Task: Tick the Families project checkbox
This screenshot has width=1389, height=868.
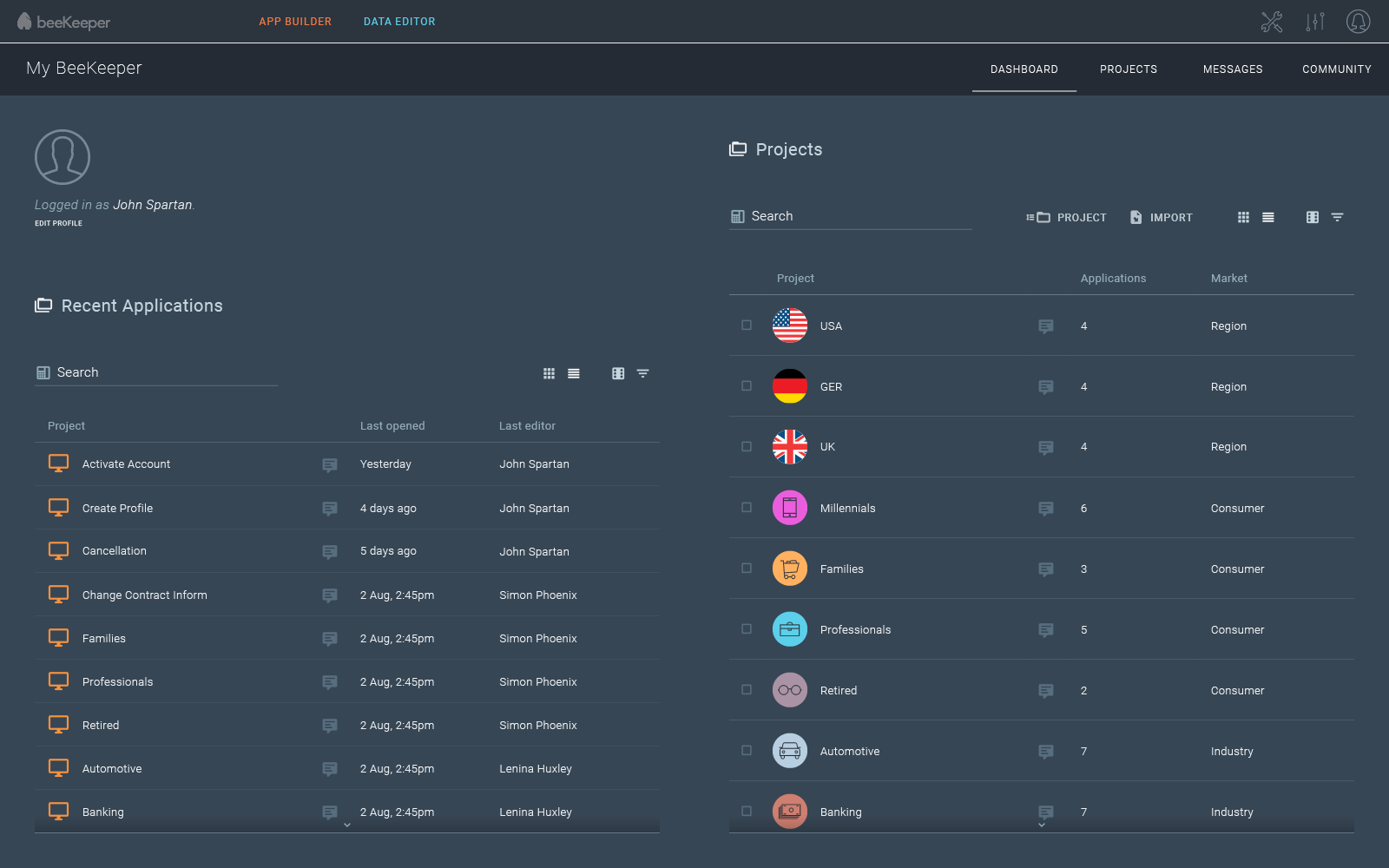Action: pyautogui.click(x=747, y=569)
